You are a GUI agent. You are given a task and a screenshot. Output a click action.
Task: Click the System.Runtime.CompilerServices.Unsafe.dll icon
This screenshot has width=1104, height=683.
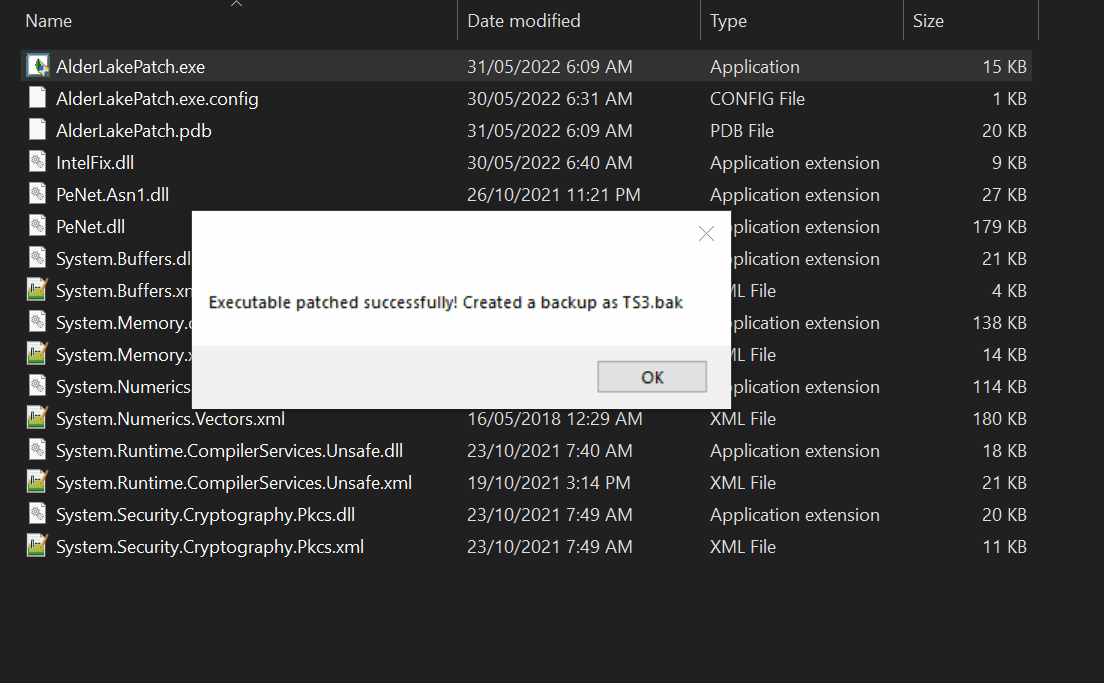click(x=37, y=451)
